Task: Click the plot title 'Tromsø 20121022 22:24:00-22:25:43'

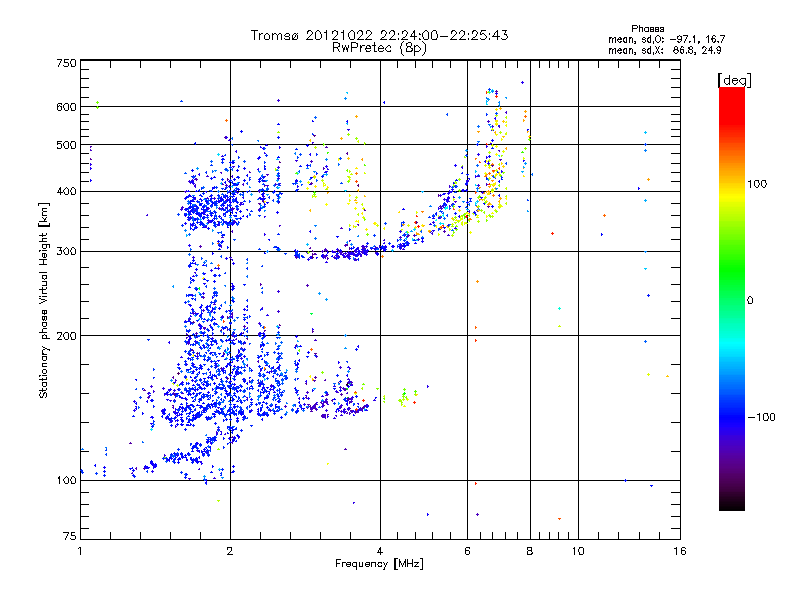Action: (379, 35)
